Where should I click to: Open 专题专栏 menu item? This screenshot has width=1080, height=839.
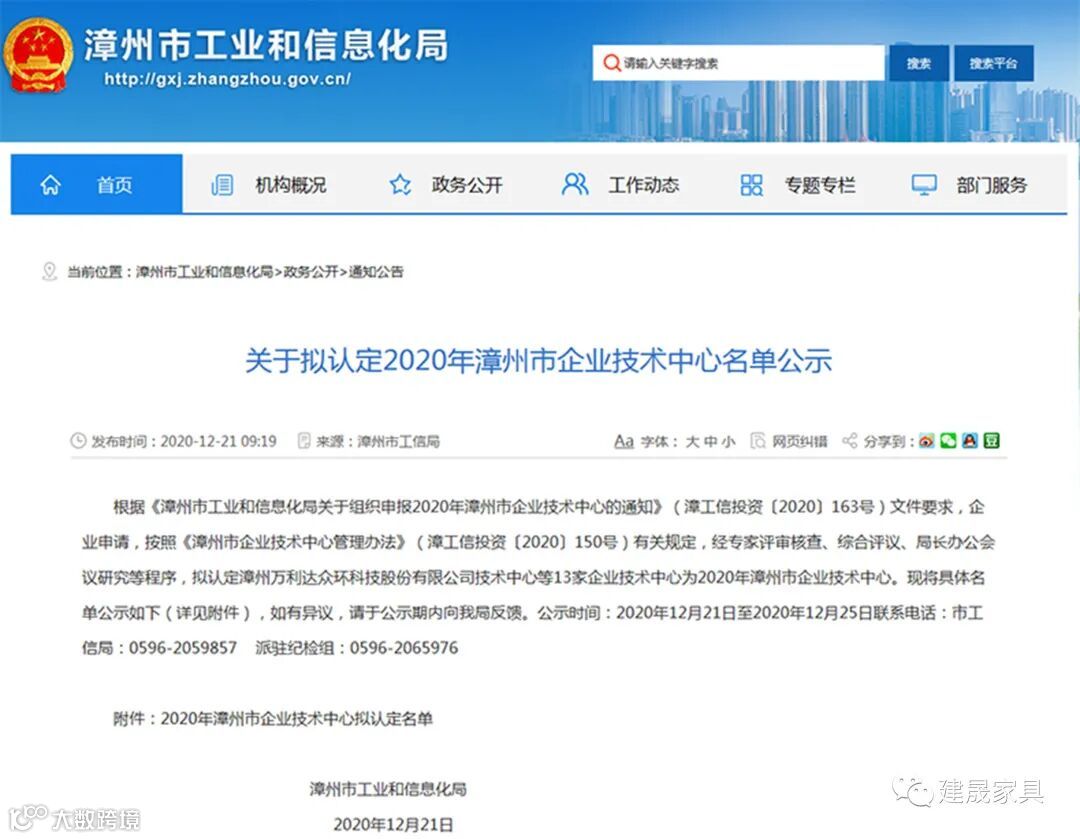[x=820, y=185]
